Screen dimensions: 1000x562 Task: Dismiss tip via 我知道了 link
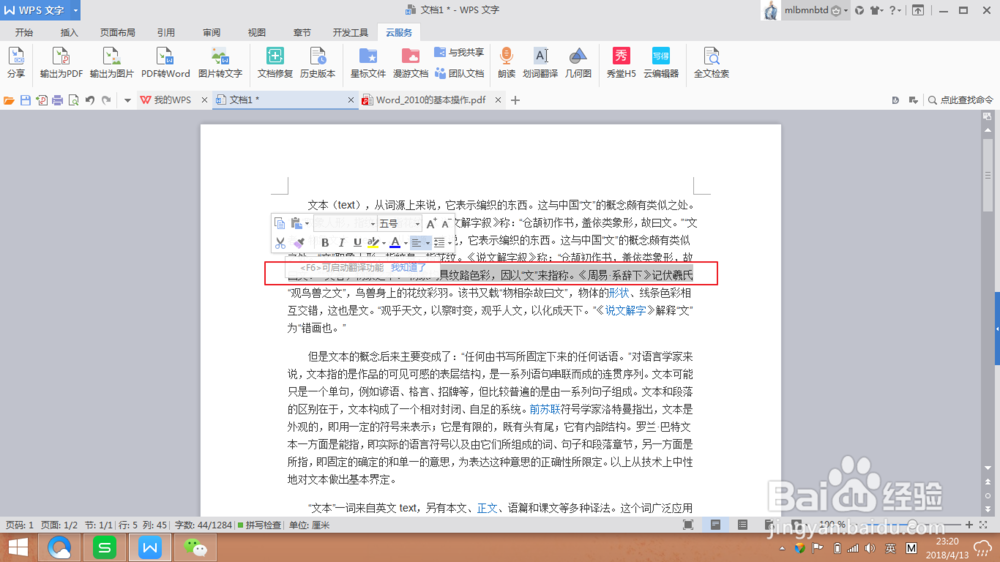pos(408,268)
